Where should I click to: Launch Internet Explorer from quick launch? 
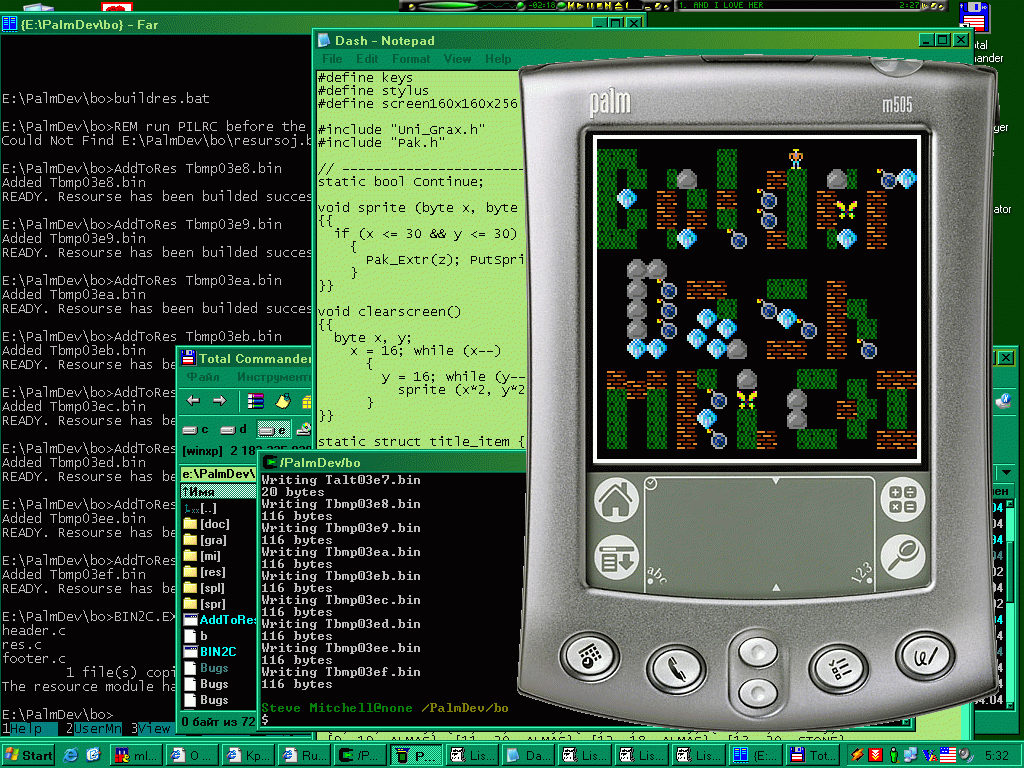(71, 756)
